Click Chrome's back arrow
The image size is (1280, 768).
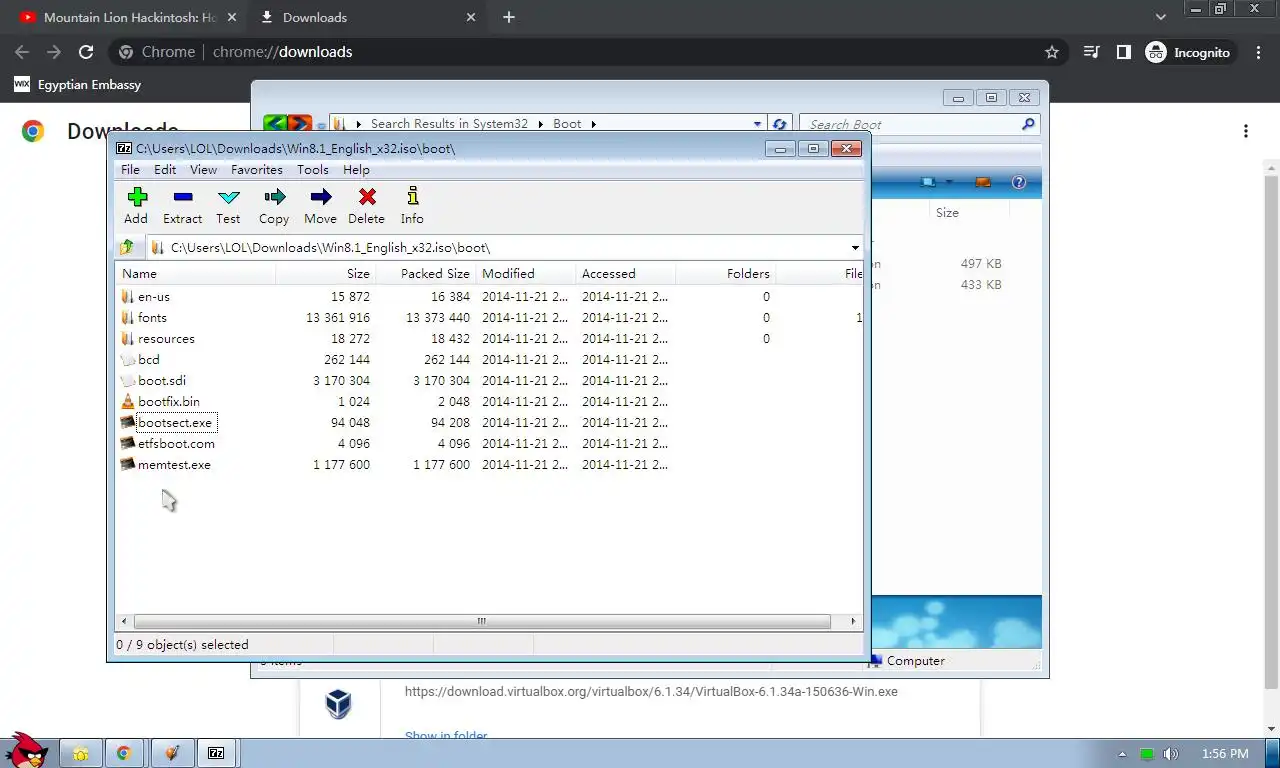point(22,52)
